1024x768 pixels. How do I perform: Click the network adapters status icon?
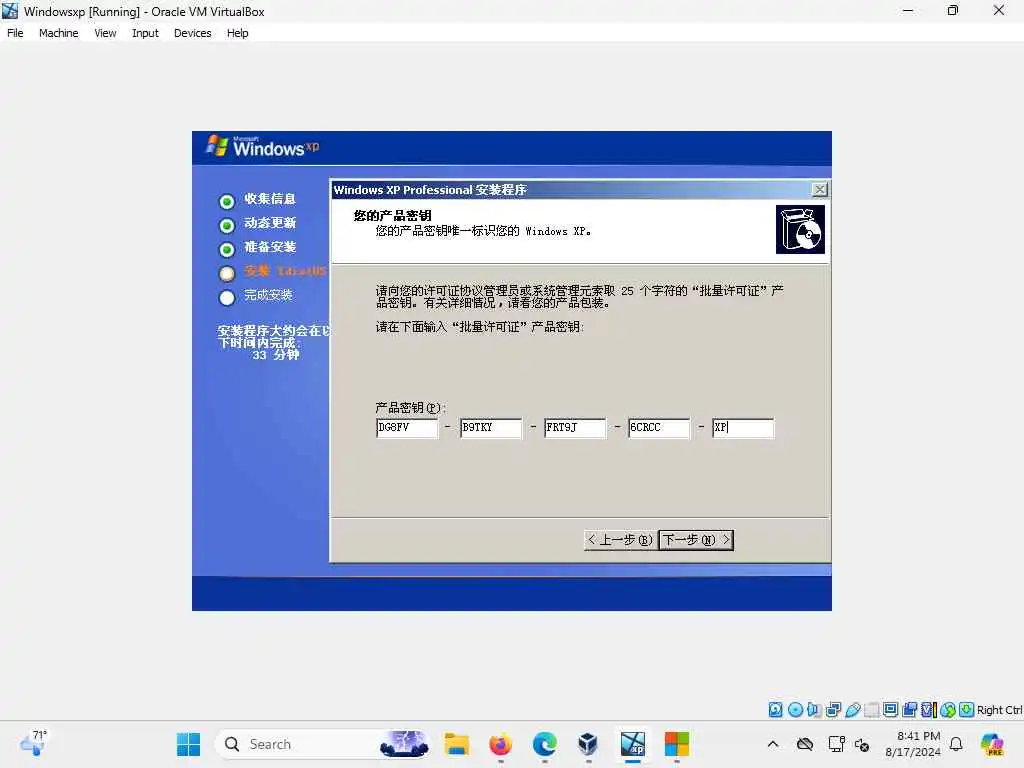(x=833, y=709)
